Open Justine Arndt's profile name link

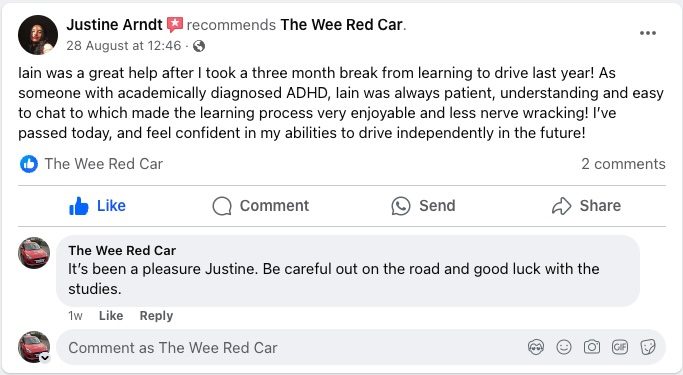pos(114,25)
